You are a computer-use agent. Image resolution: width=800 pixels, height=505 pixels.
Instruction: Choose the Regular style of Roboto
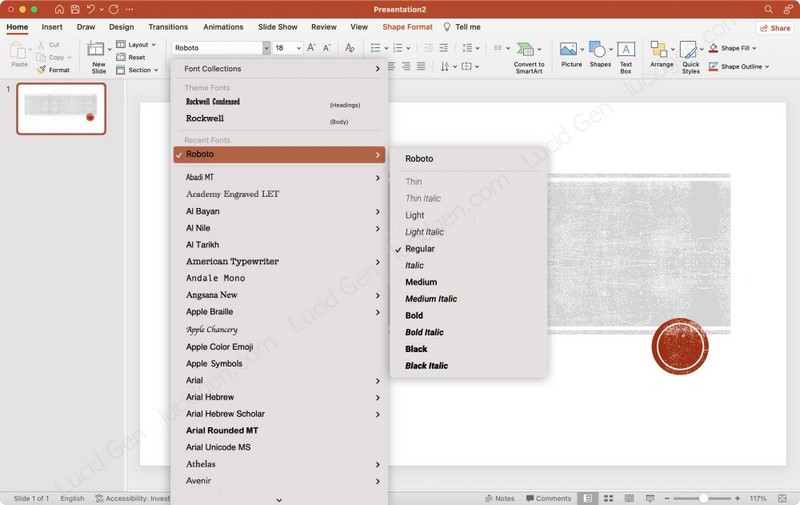[420, 249]
